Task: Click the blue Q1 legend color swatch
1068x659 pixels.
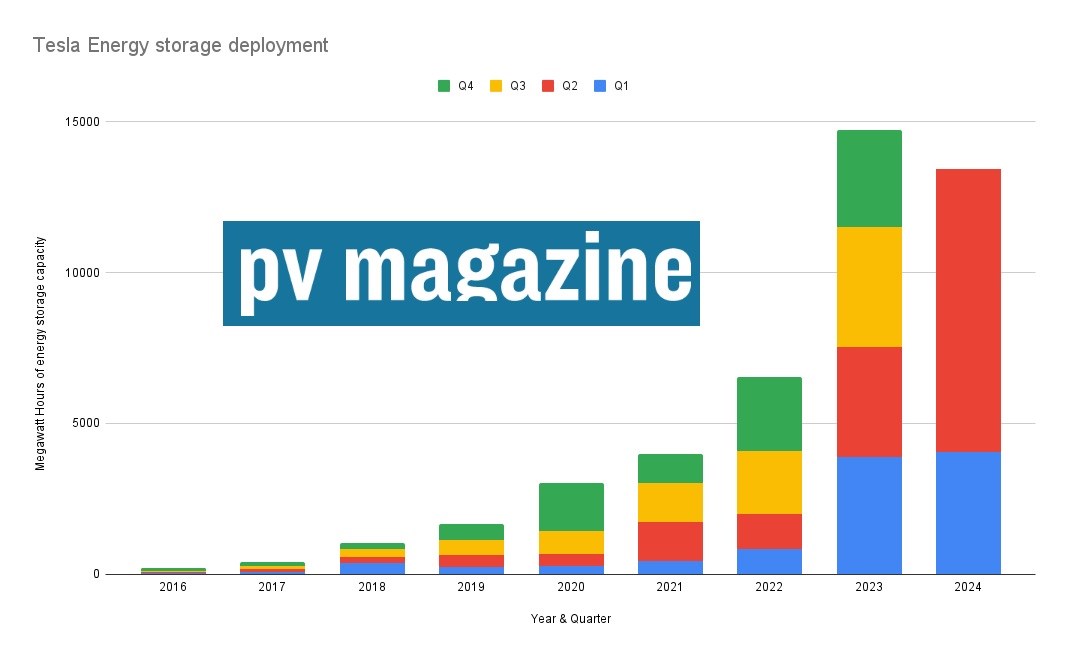Action: tap(600, 86)
